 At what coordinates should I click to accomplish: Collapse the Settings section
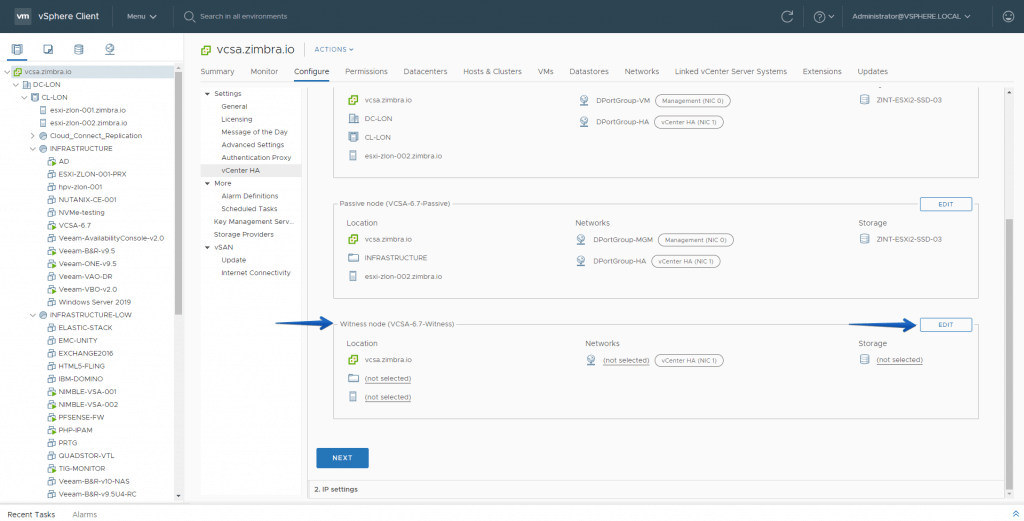click(x=208, y=94)
